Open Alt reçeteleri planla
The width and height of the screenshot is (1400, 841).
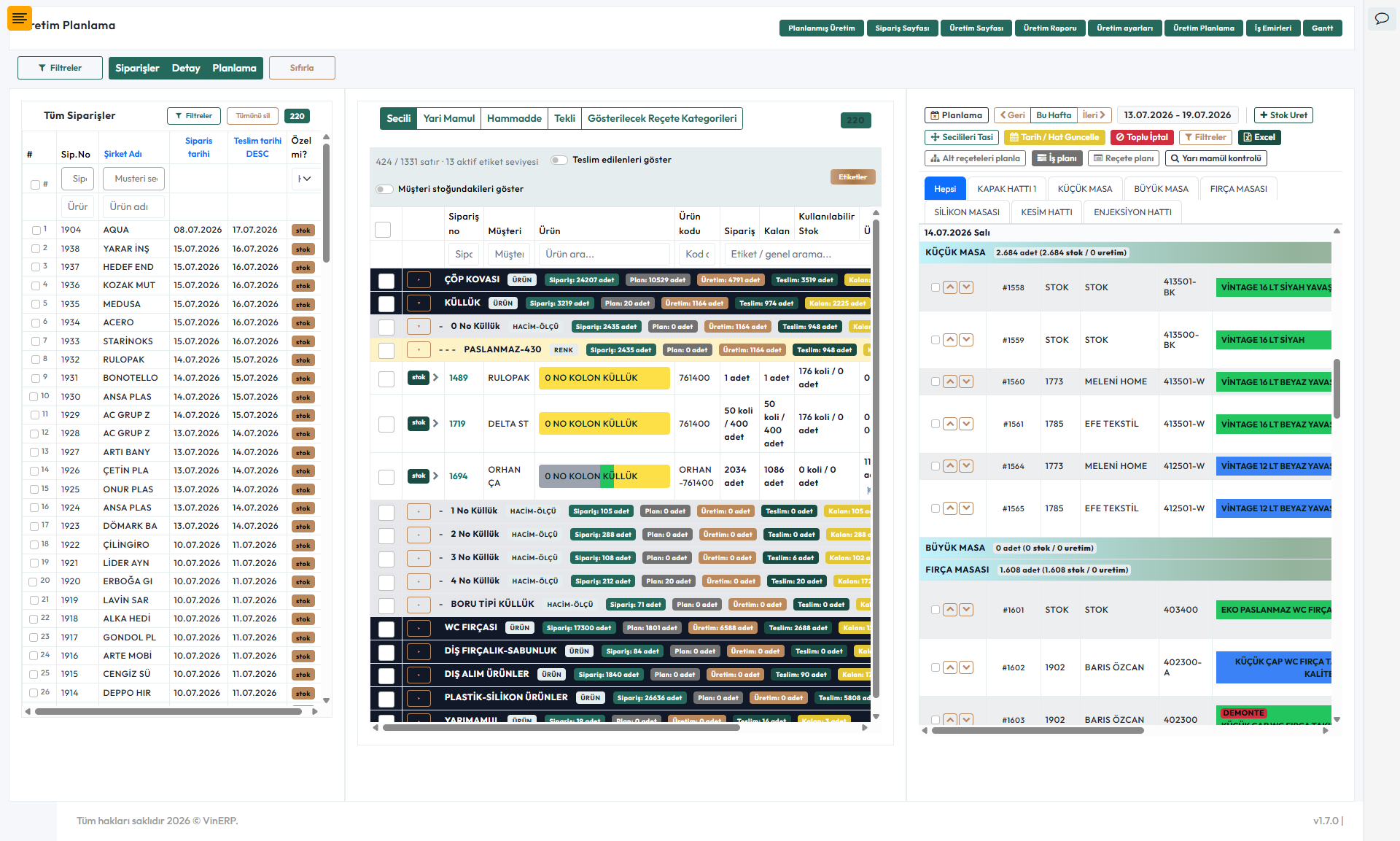coord(975,158)
